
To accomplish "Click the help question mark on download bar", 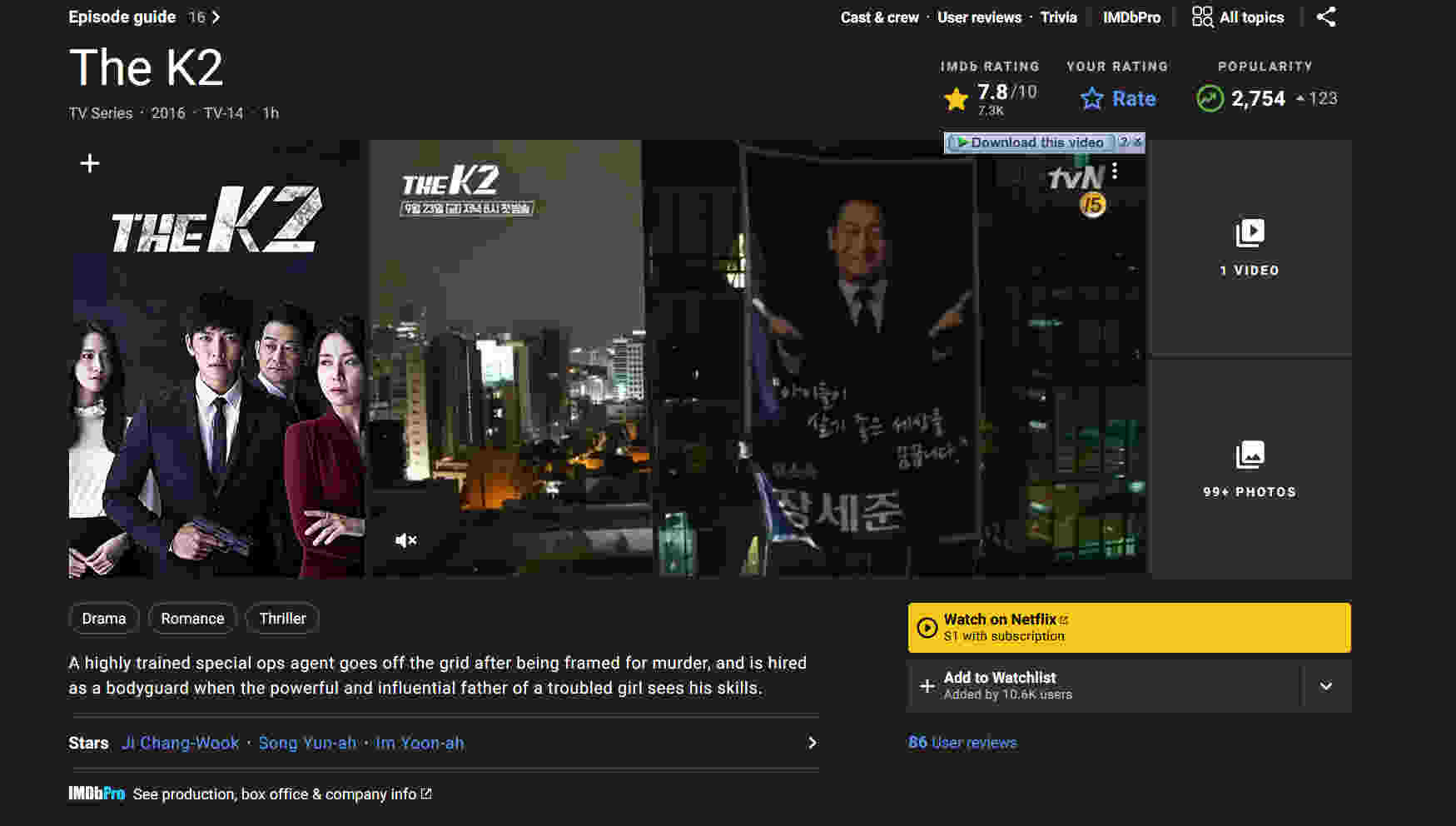I will 1123,142.
